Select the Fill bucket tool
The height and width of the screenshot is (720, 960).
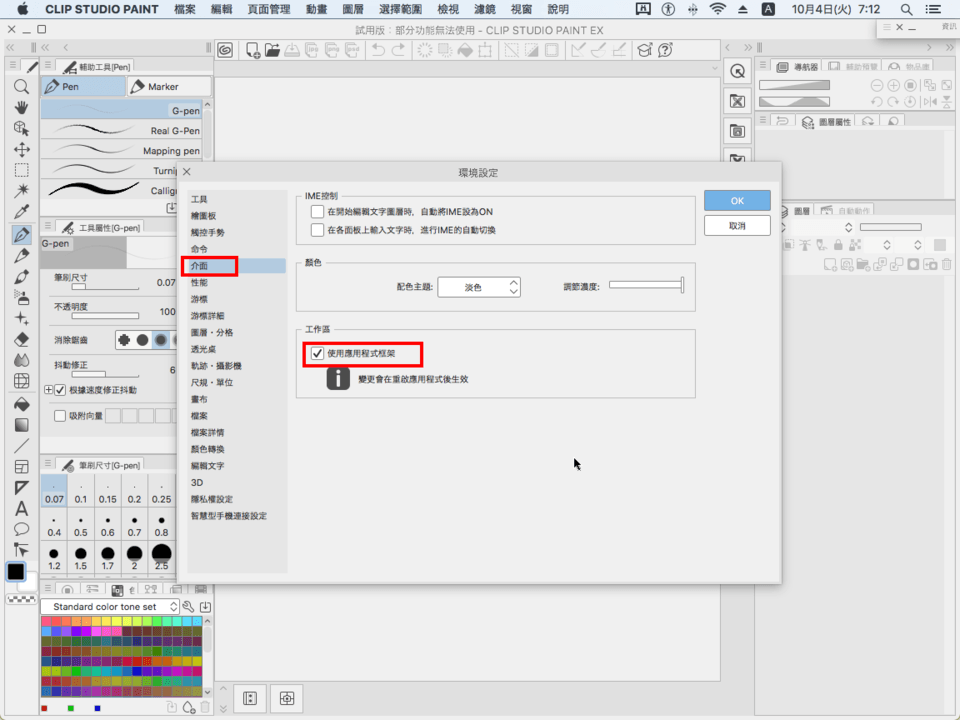pos(21,404)
